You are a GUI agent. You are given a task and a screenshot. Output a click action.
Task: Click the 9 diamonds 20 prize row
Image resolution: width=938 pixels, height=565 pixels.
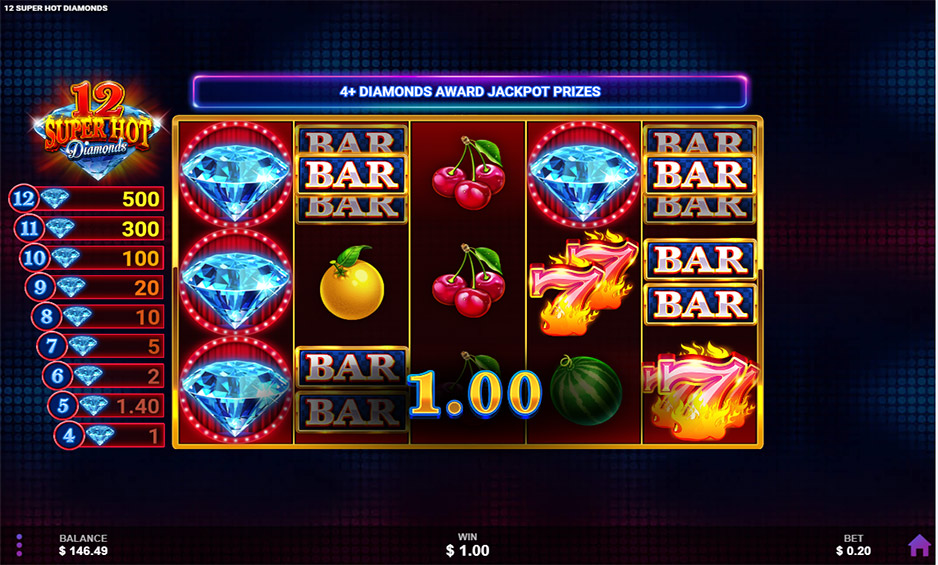click(x=95, y=287)
